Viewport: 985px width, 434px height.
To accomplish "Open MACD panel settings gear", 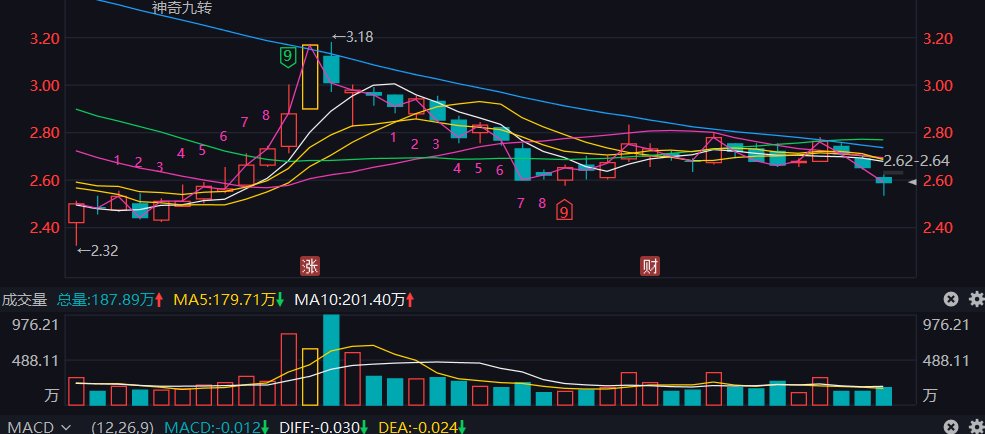I will (x=976, y=427).
